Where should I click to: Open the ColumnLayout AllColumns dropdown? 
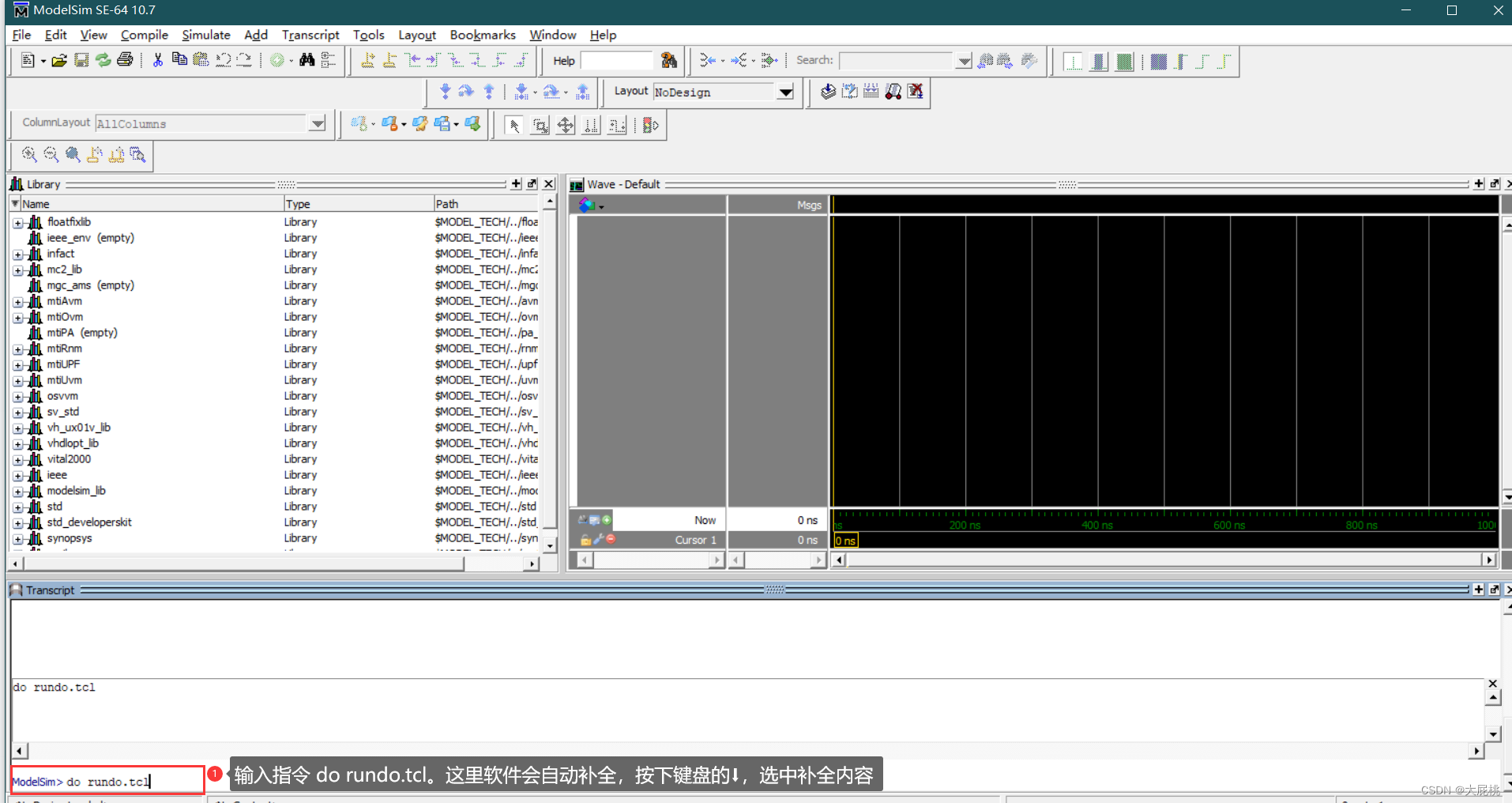318,123
